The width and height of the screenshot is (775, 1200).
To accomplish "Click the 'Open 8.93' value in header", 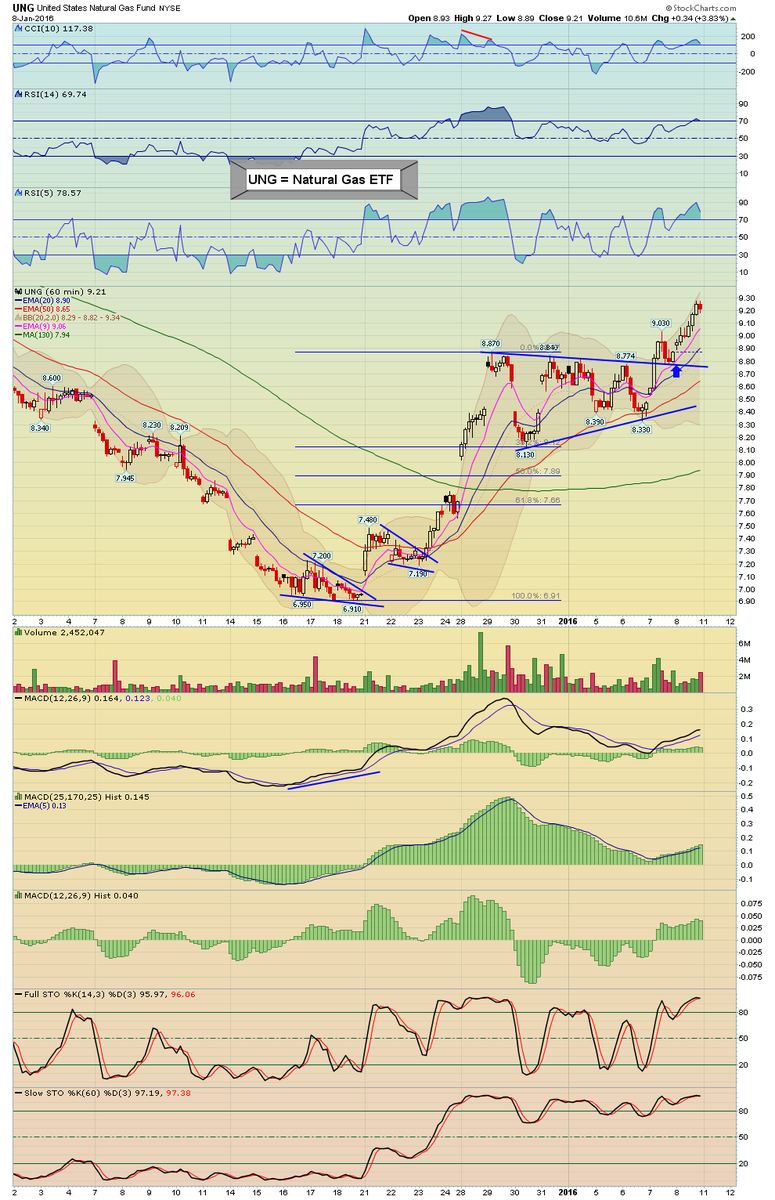I will click(x=428, y=19).
